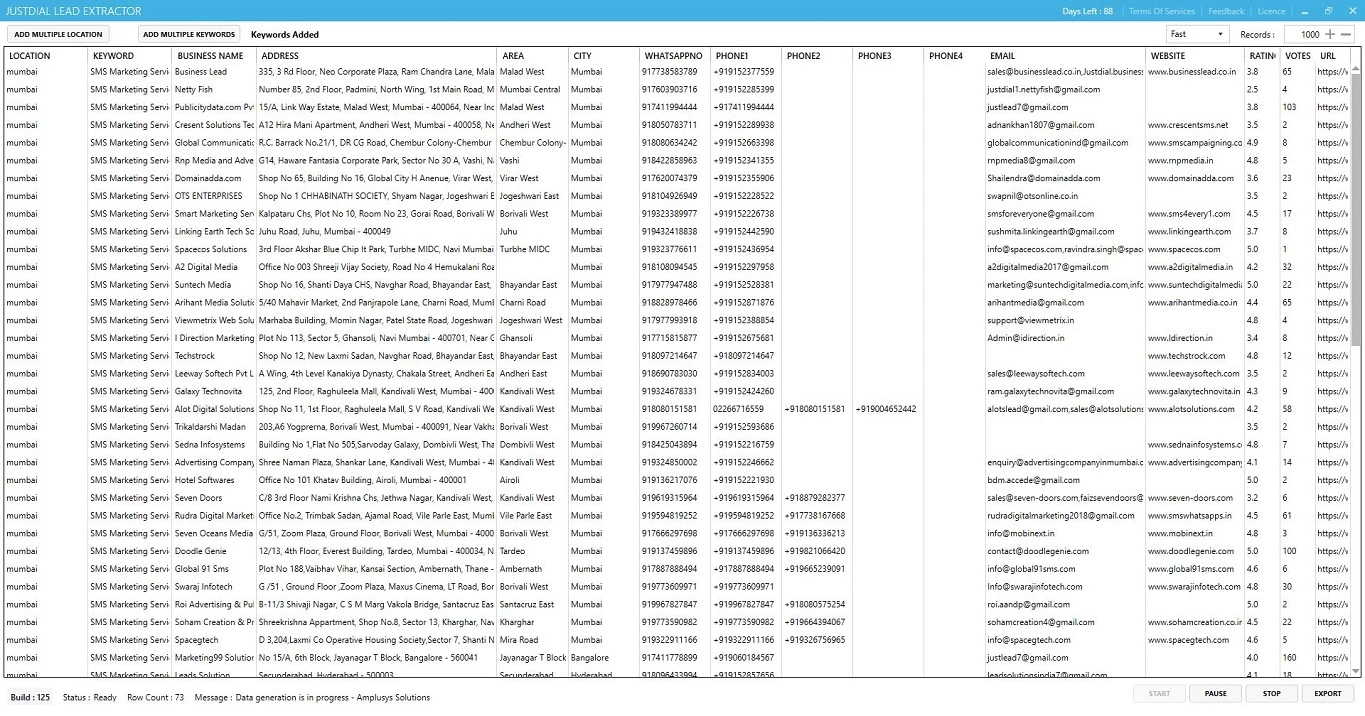Click the website www.crescentsms.net cell

click(x=1188, y=125)
